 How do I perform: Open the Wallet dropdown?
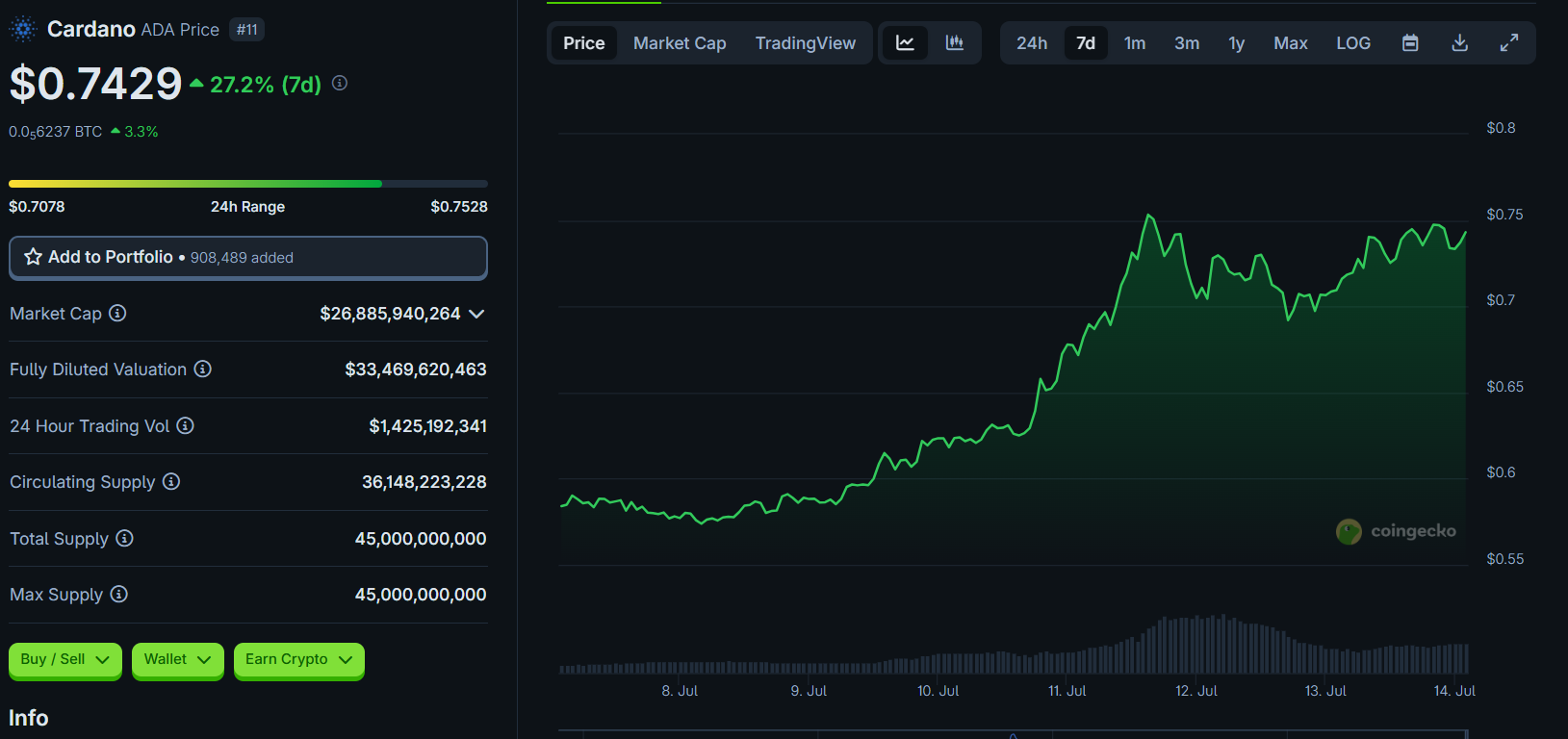(x=177, y=660)
